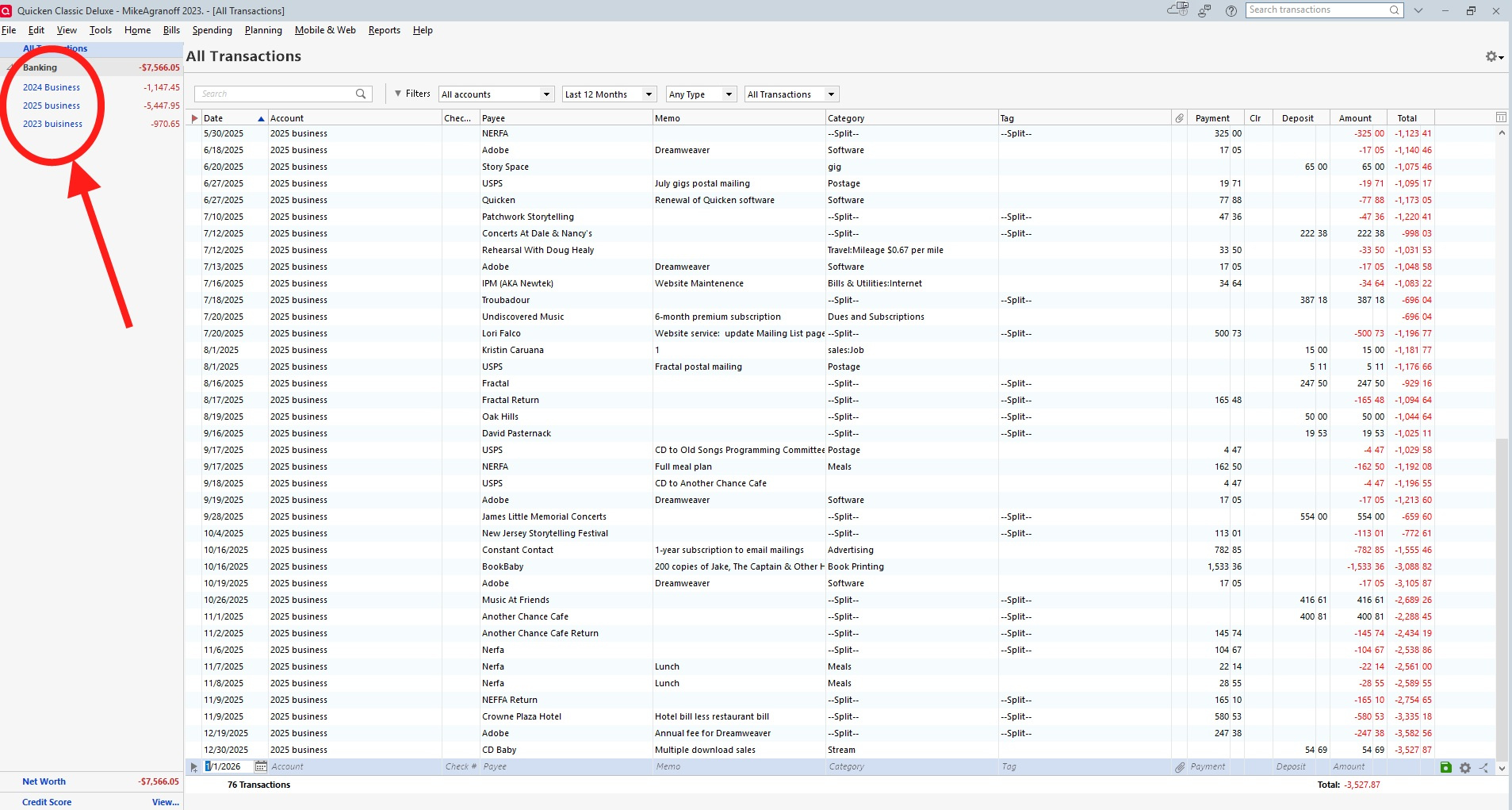Open the register gear settings menu
The image size is (1512, 810).
coord(1494,56)
